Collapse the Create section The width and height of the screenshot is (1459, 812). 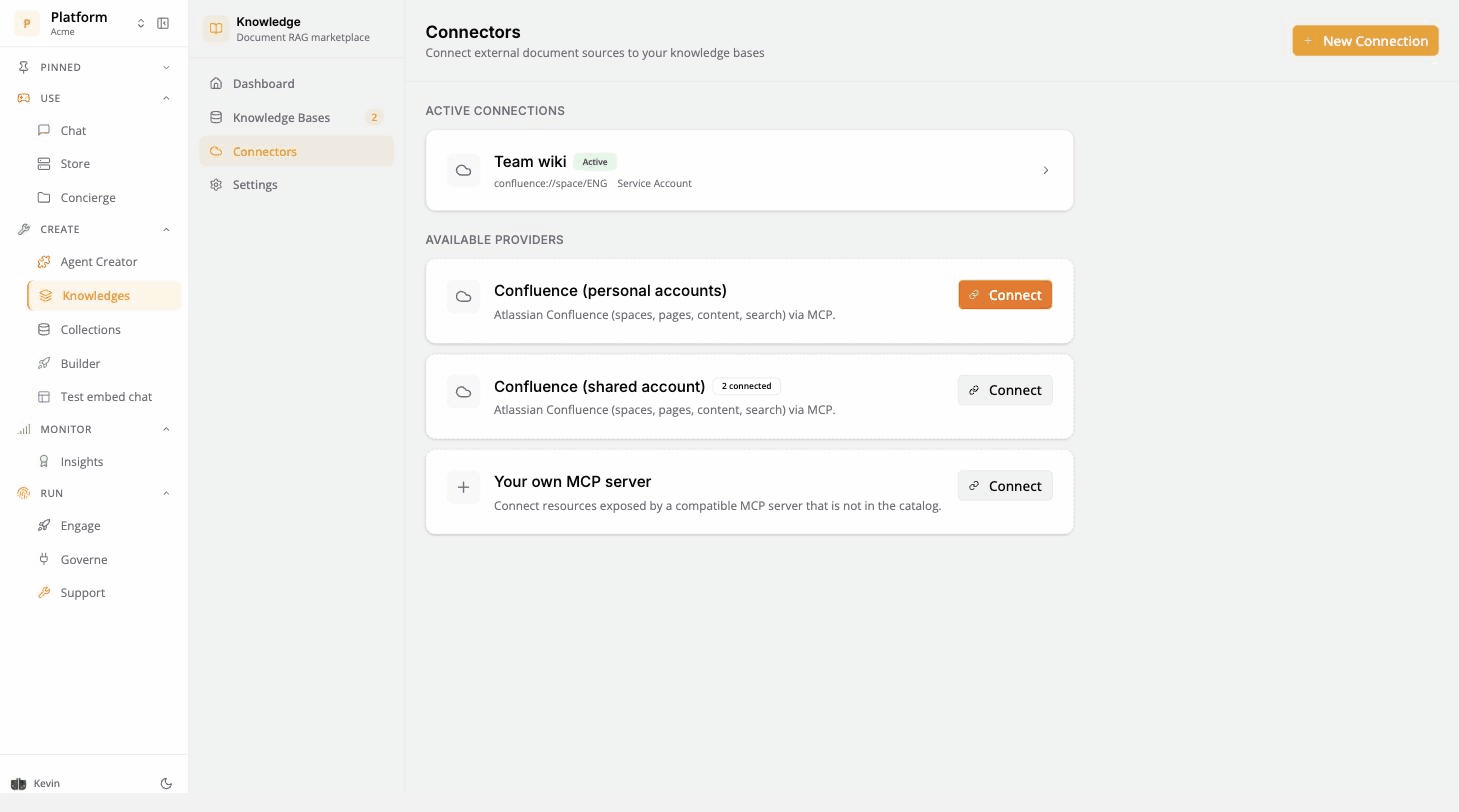click(x=166, y=229)
